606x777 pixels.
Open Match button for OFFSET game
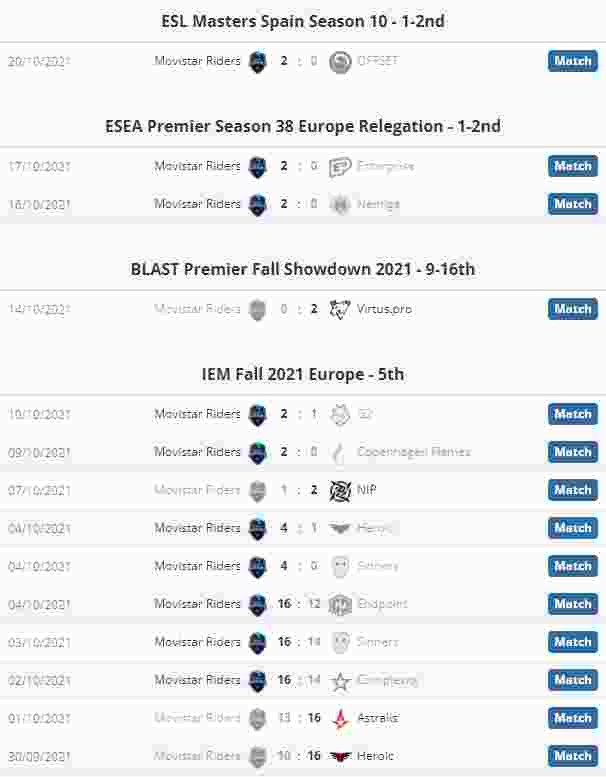coord(573,61)
